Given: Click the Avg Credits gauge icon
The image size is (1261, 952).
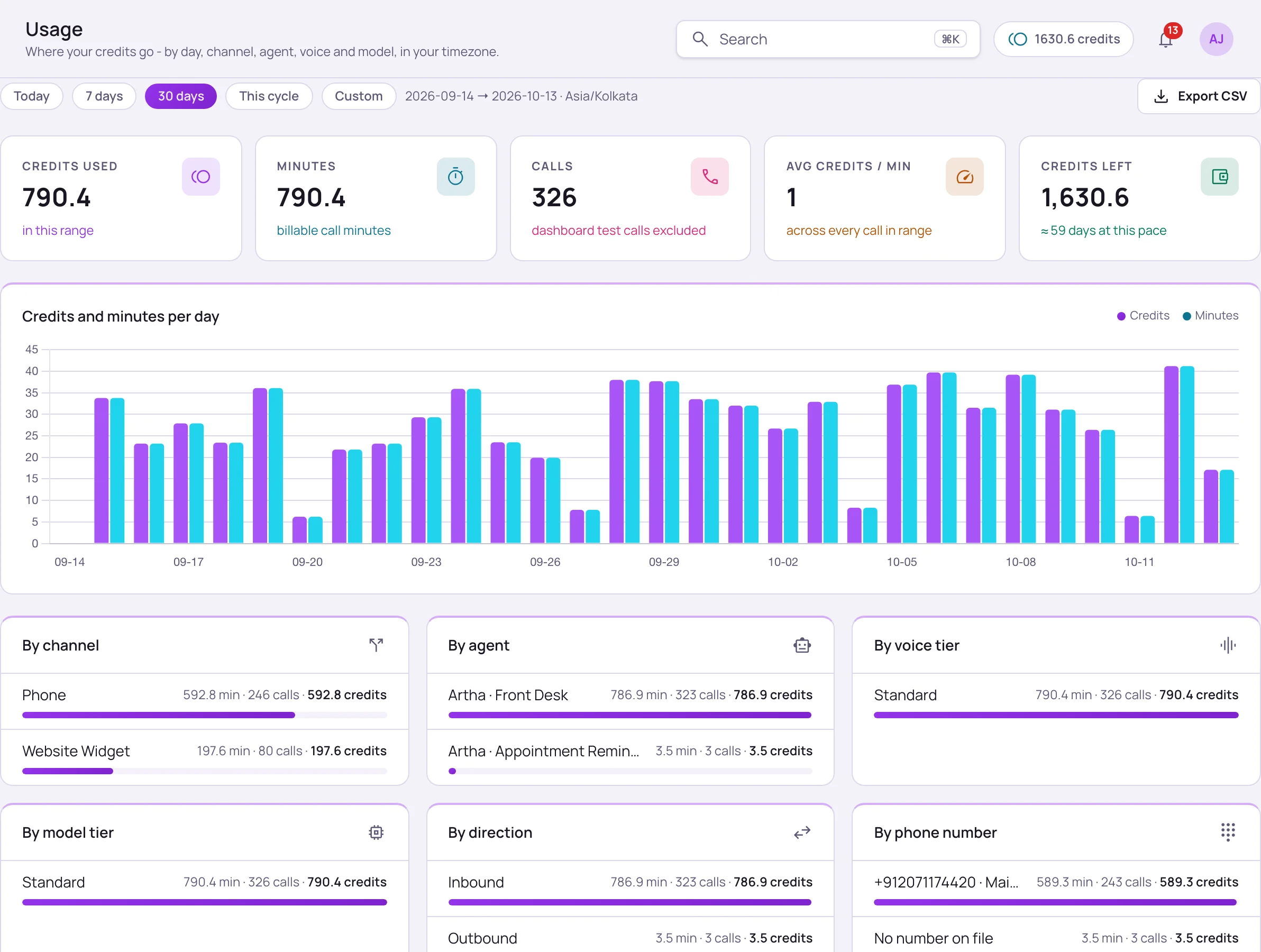Looking at the screenshot, I should tap(965, 177).
